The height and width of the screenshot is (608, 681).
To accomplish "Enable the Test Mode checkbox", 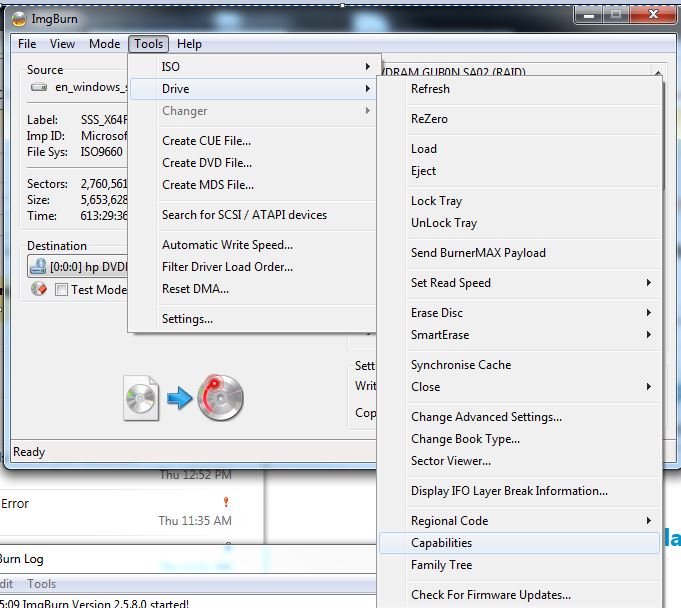I will tap(61, 289).
